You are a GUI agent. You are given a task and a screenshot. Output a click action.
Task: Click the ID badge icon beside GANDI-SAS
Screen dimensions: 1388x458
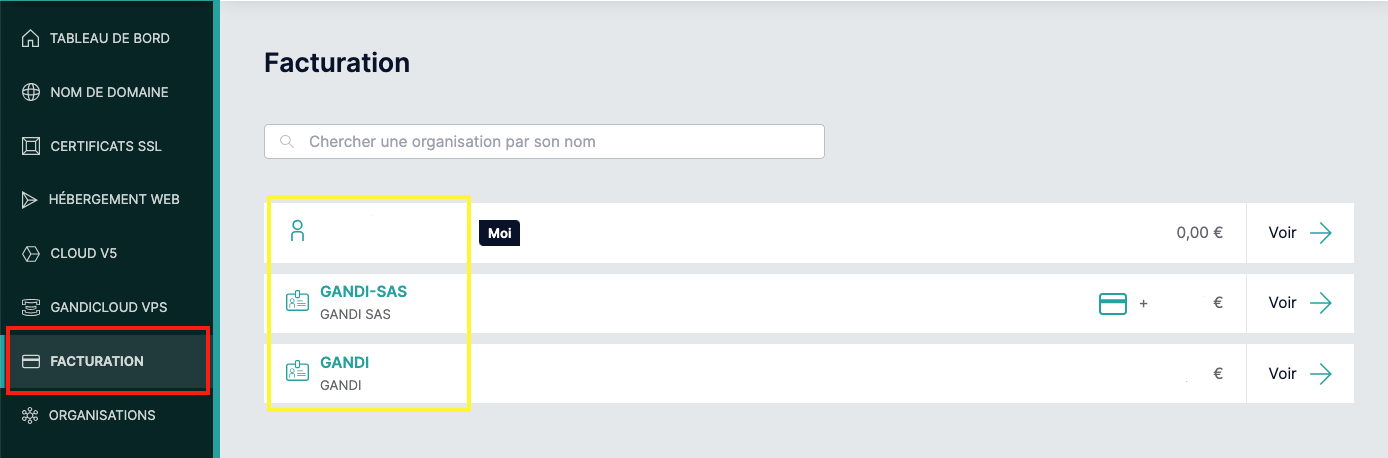point(297,302)
